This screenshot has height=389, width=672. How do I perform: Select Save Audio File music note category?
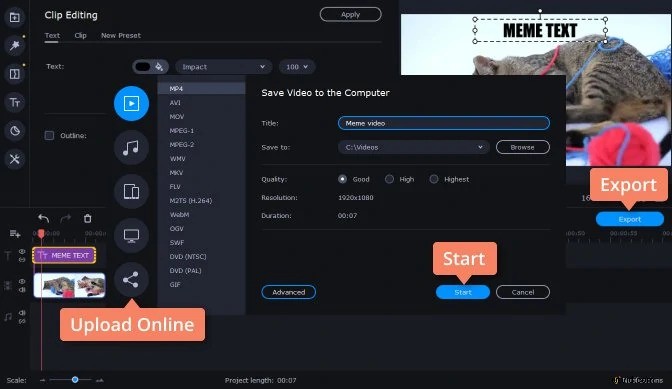[x=131, y=147]
